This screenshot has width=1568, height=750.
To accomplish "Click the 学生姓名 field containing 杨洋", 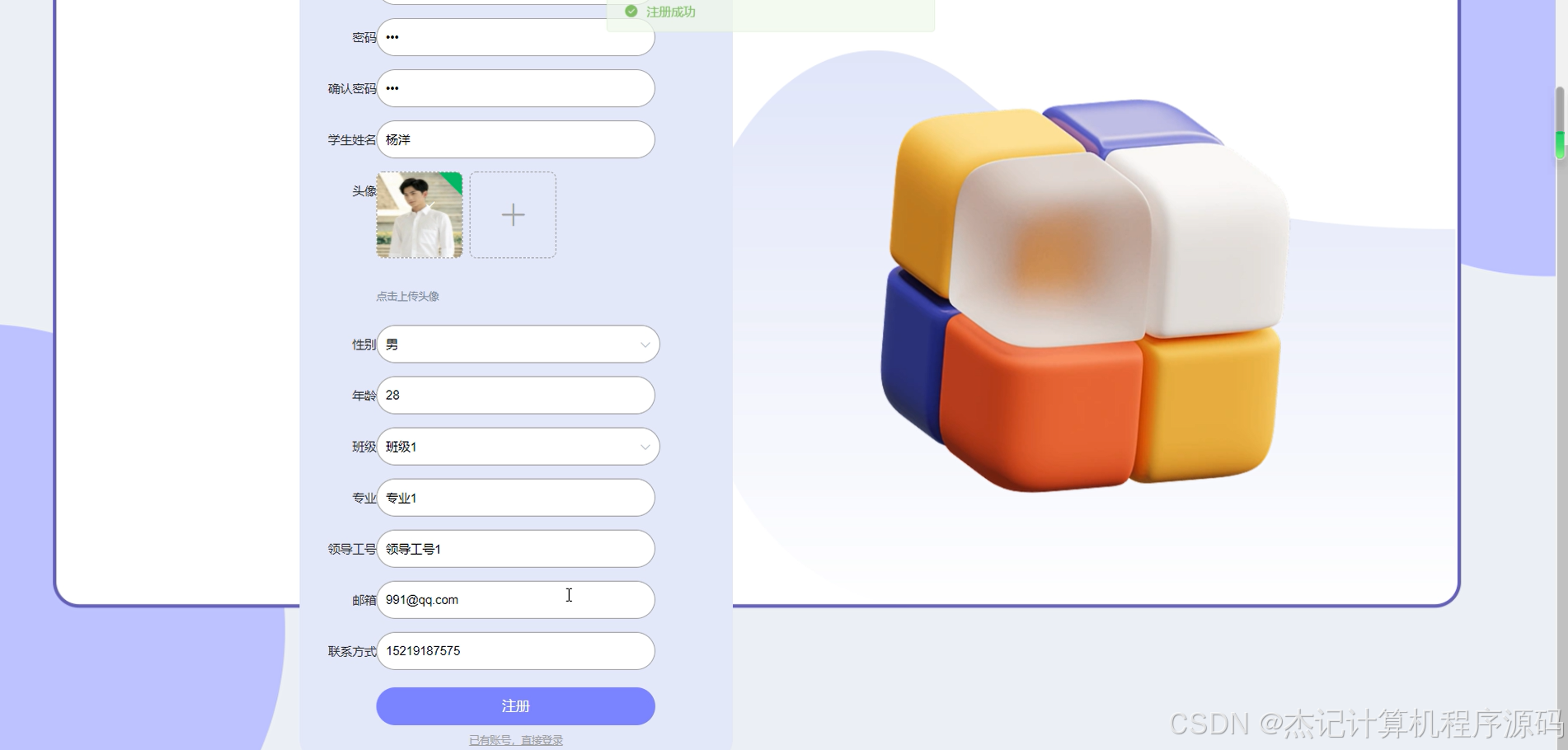I will pos(515,139).
